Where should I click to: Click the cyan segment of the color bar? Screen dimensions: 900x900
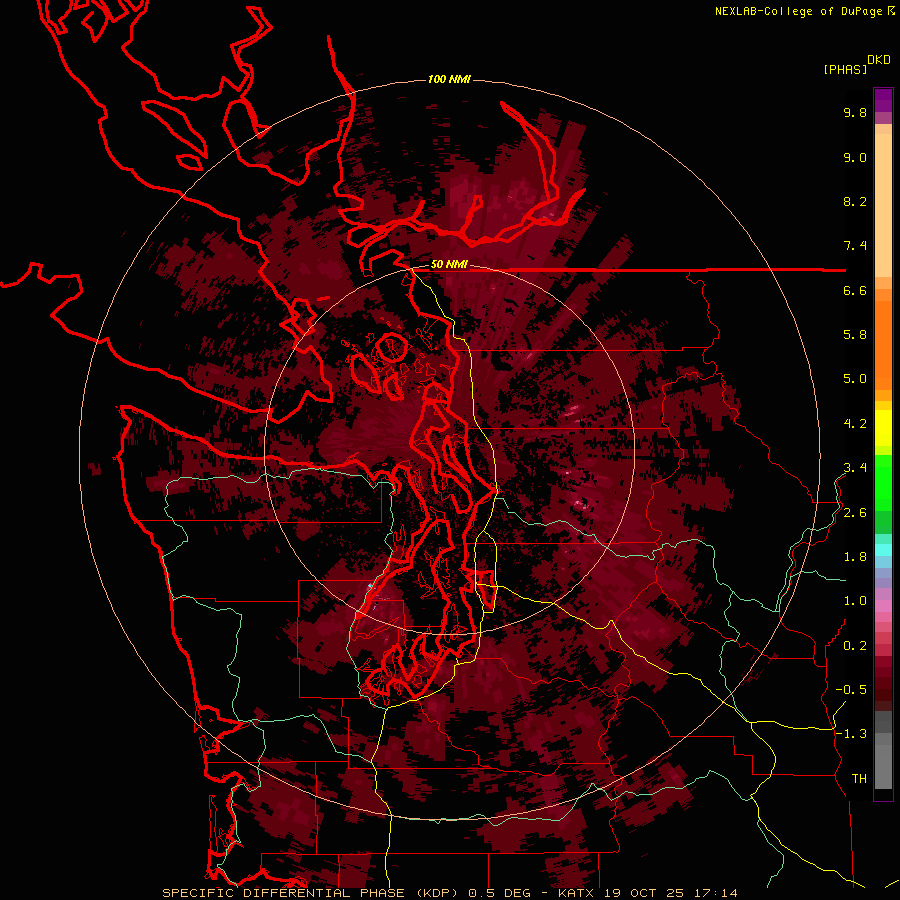[x=883, y=549]
